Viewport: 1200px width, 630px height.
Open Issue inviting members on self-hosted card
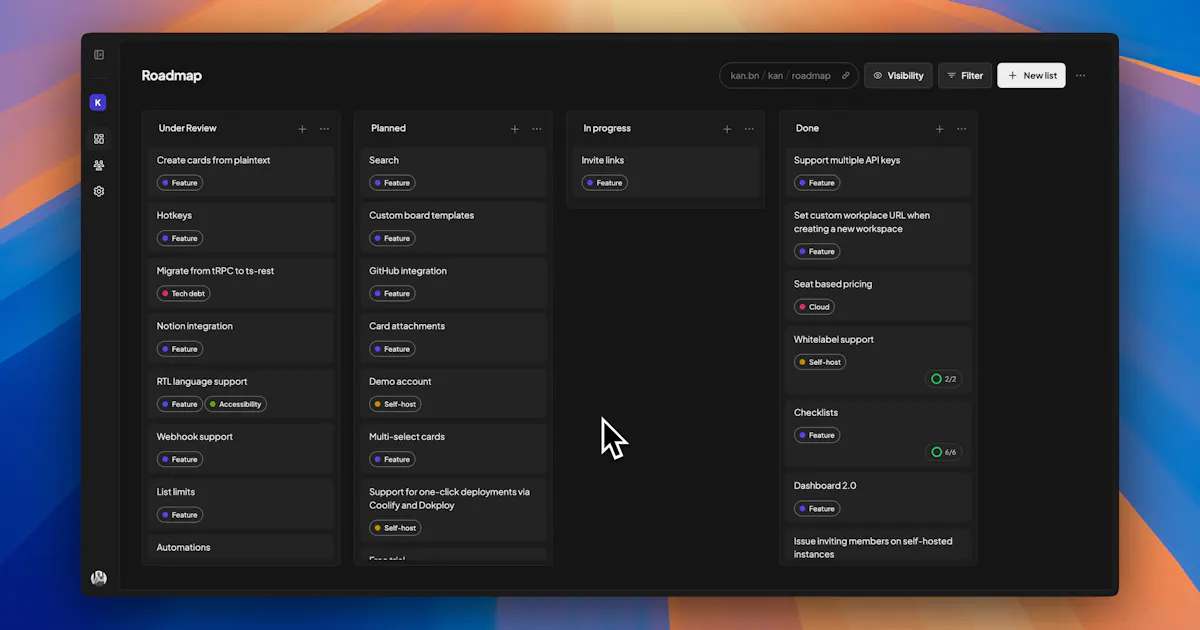click(878, 545)
